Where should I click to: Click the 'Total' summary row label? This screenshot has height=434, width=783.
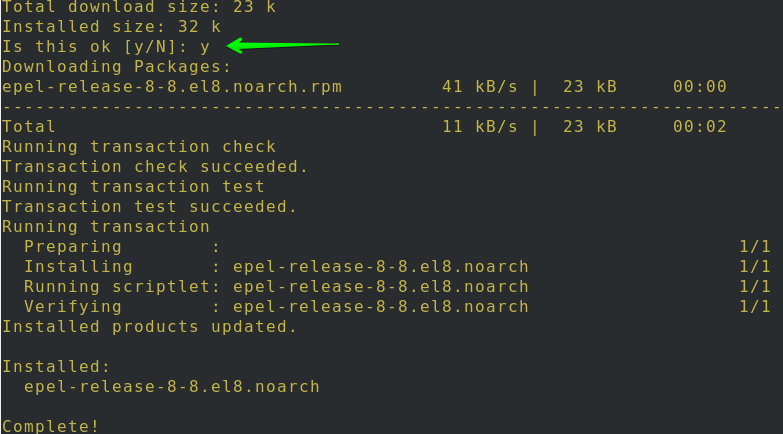coord(29,127)
